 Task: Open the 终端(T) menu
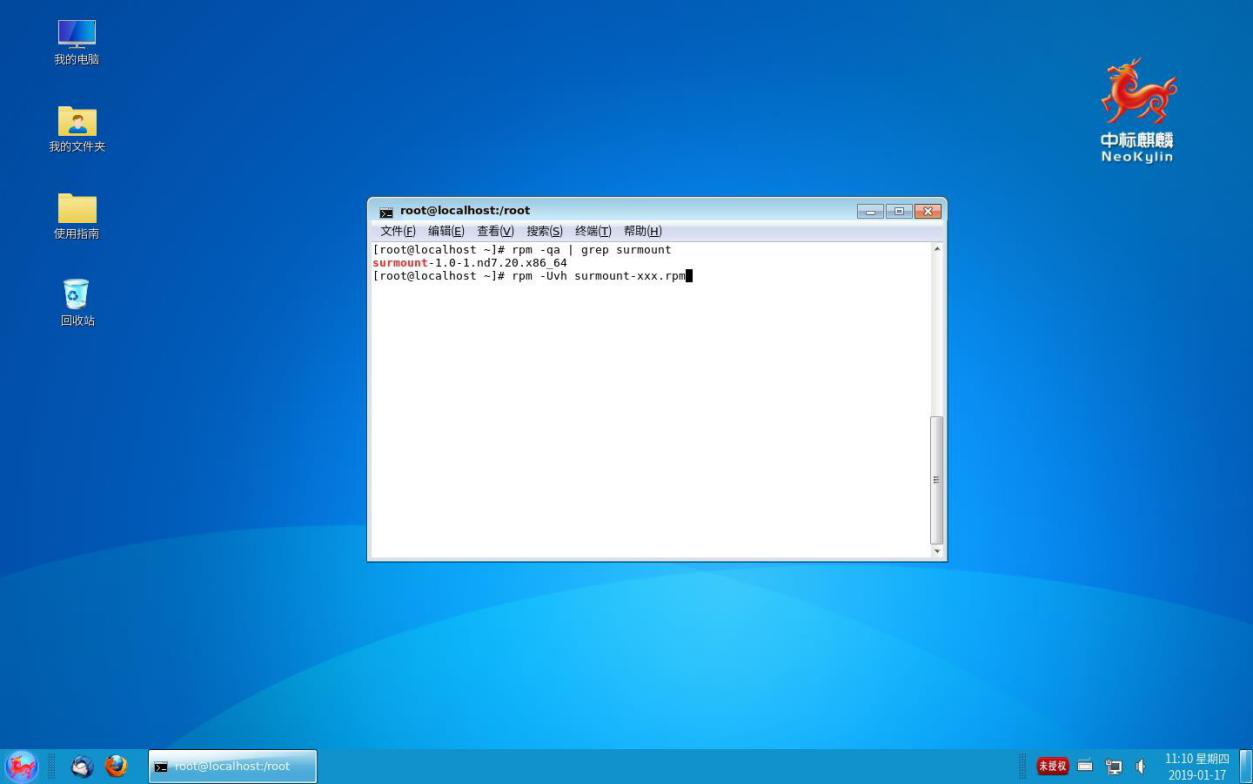(x=593, y=231)
